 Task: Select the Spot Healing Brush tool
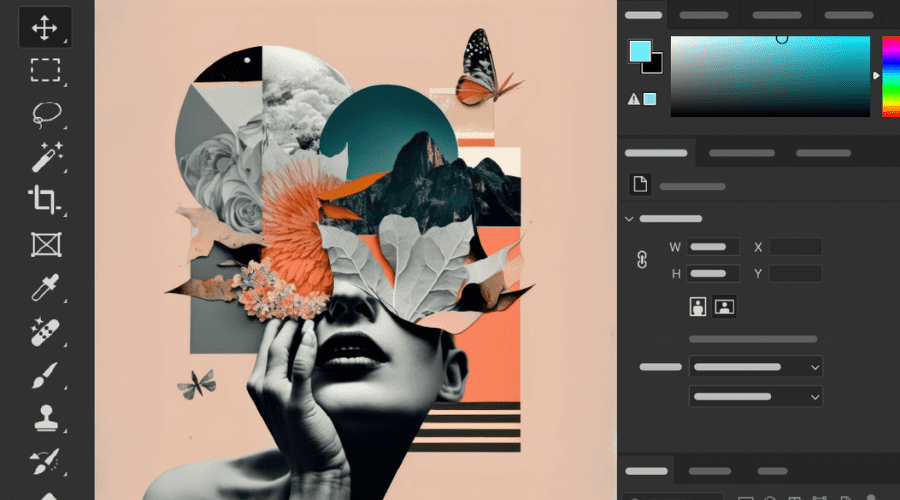[x=45, y=331]
